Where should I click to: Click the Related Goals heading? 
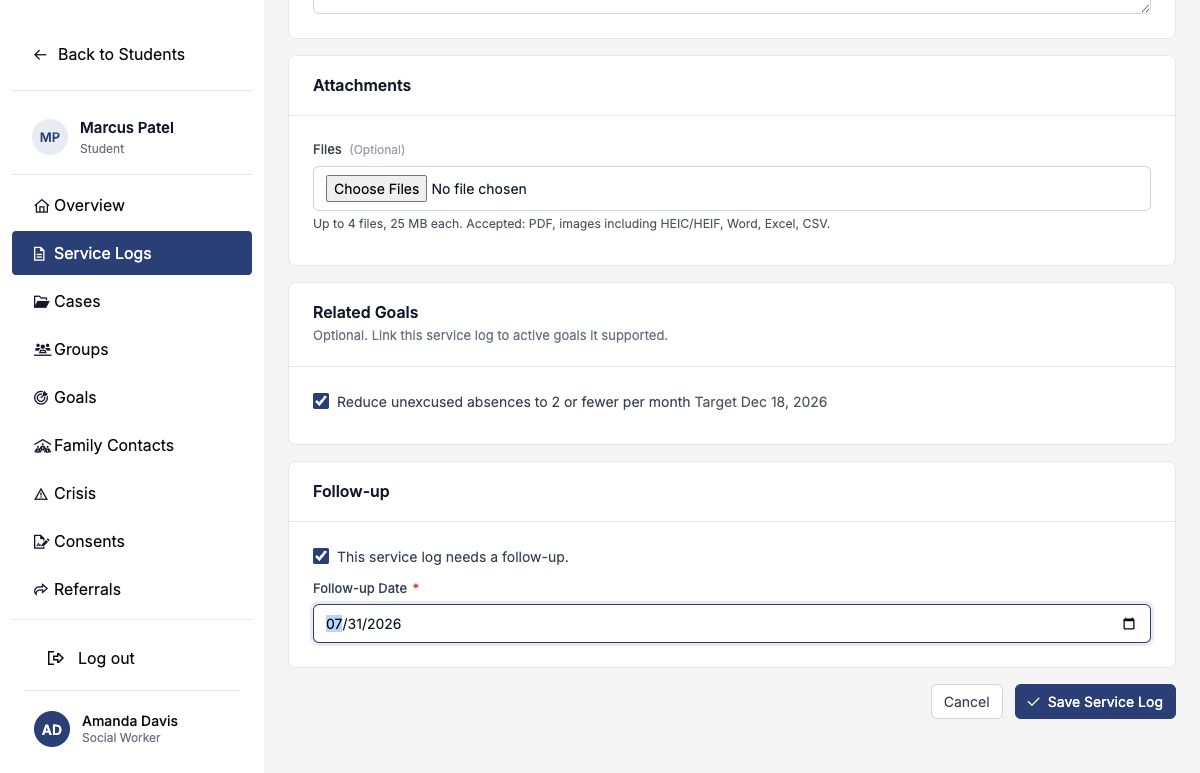point(365,312)
